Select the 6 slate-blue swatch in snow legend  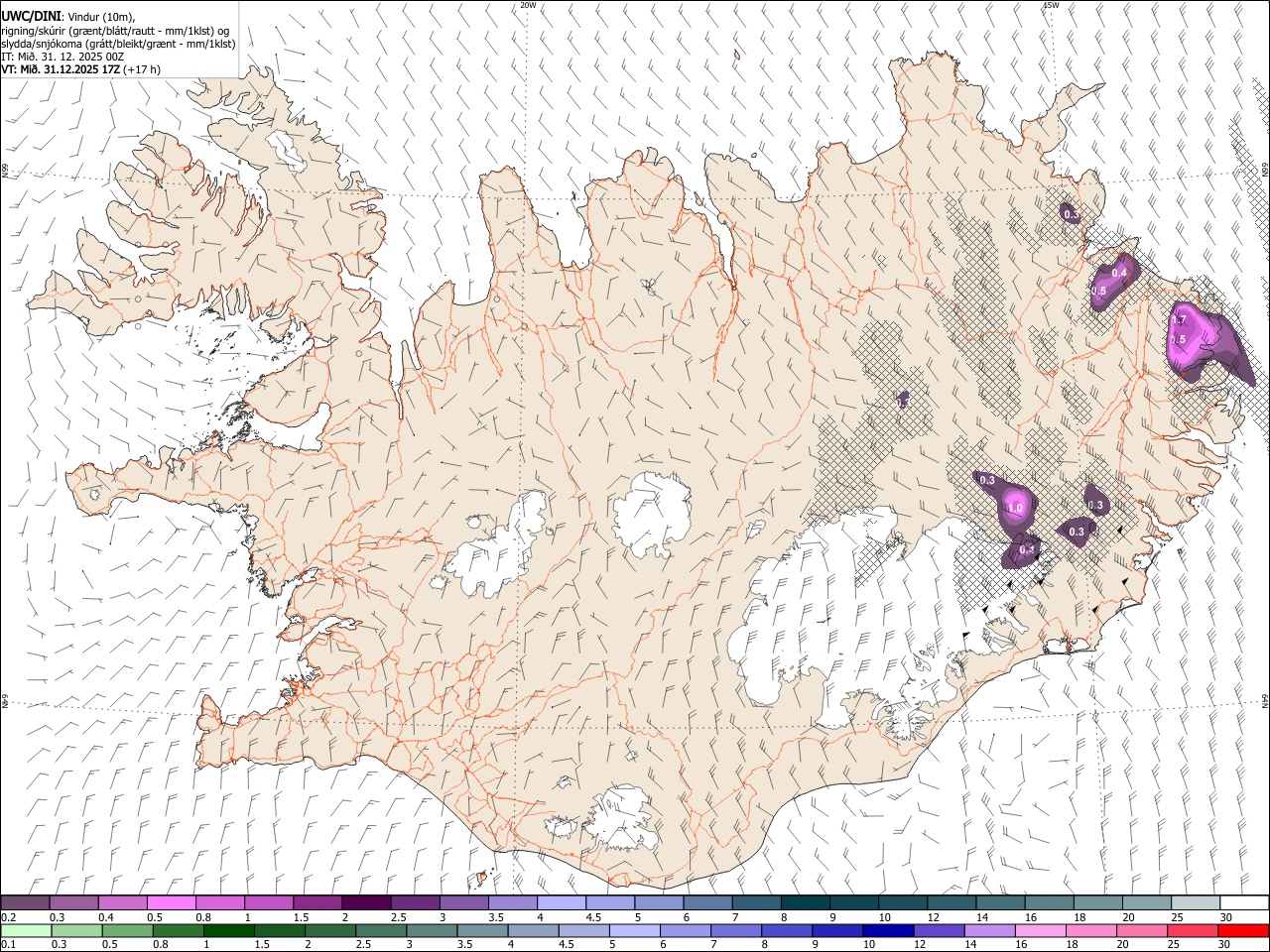pyautogui.click(x=708, y=902)
